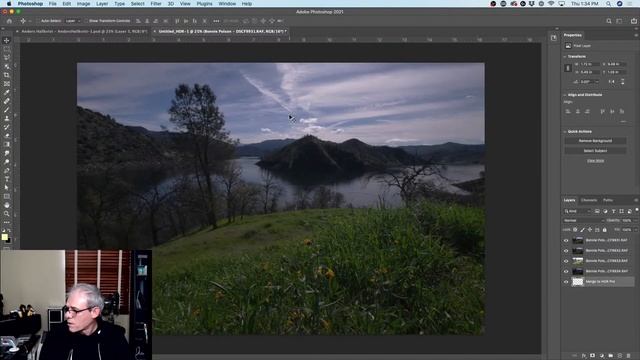Select the Gradient tool

click(x=7, y=144)
